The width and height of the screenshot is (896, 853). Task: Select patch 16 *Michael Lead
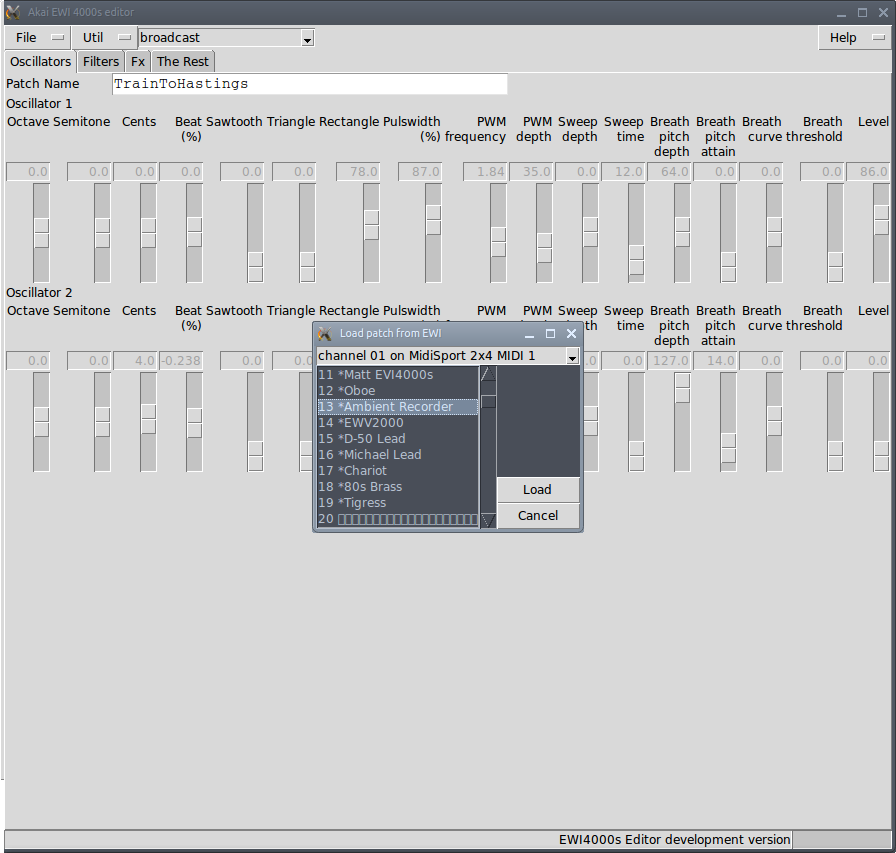[398, 455]
